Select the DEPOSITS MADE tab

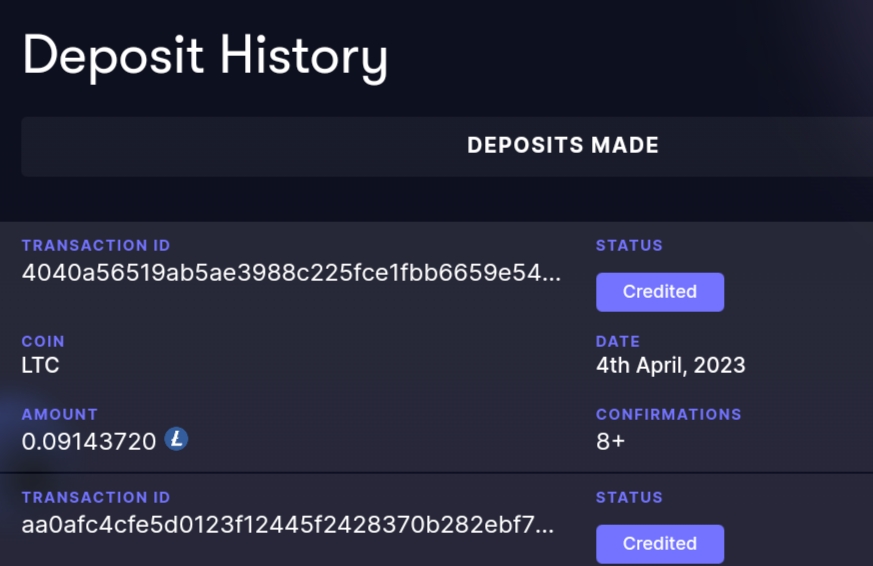tap(563, 146)
